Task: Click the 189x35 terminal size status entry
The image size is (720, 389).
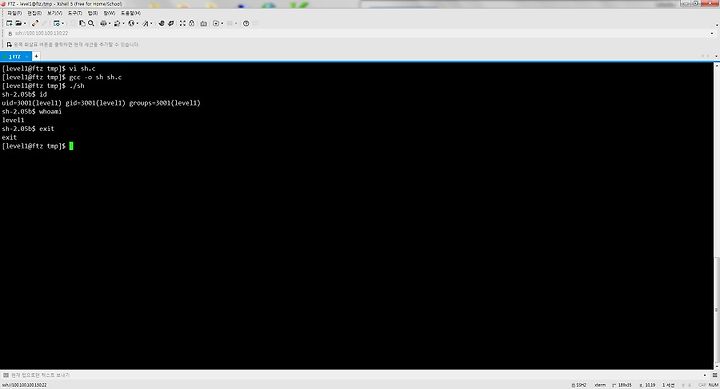Action: (x=622, y=385)
